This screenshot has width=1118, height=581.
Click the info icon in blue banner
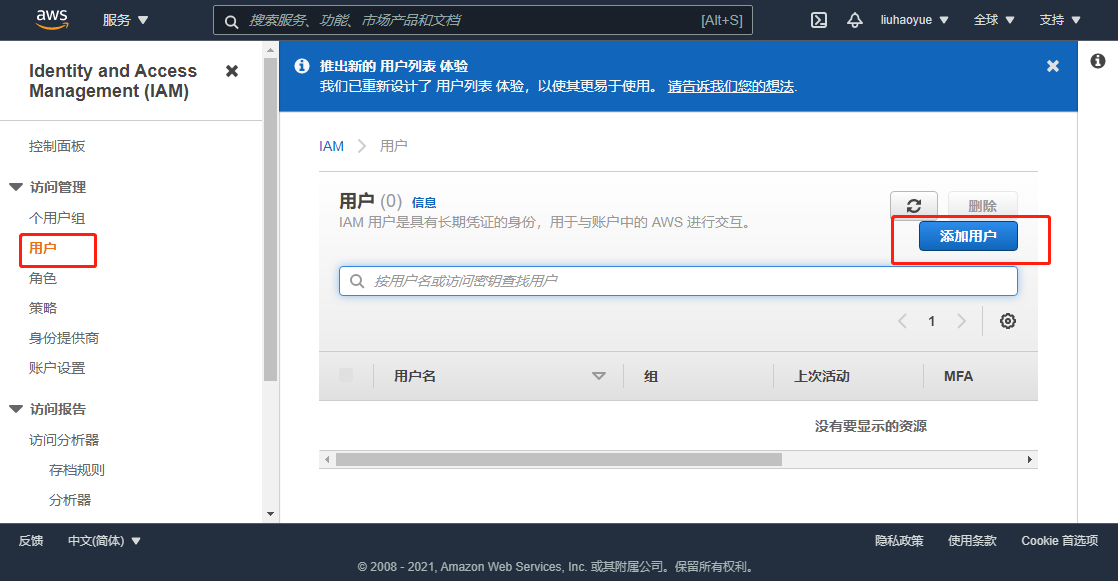pos(302,66)
